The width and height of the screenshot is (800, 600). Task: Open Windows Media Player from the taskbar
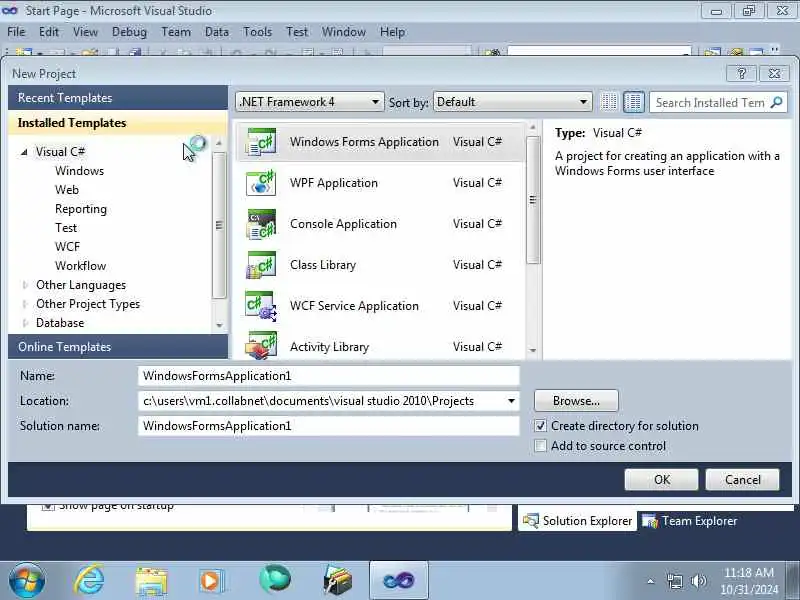click(x=211, y=581)
